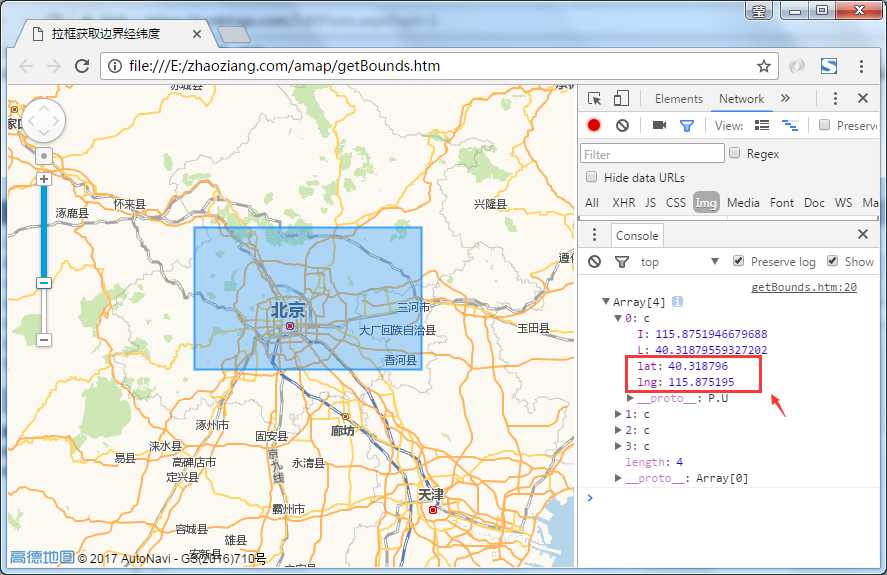
Task: Use large request rows view
Action: pos(762,125)
